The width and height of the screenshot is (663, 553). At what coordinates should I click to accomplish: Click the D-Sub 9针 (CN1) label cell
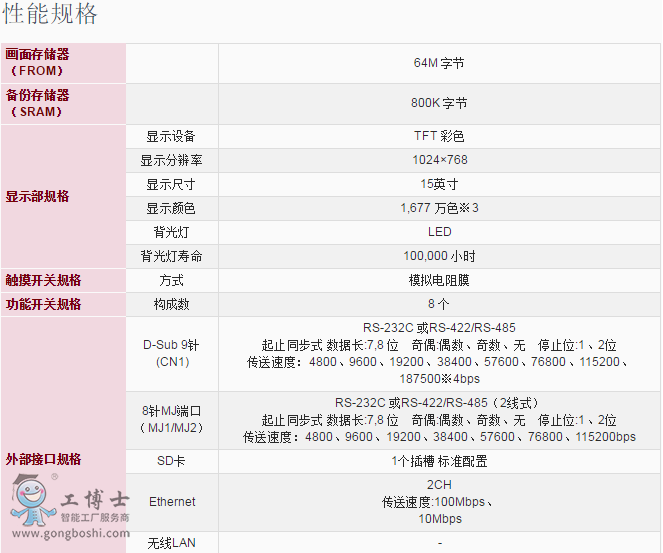171,353
